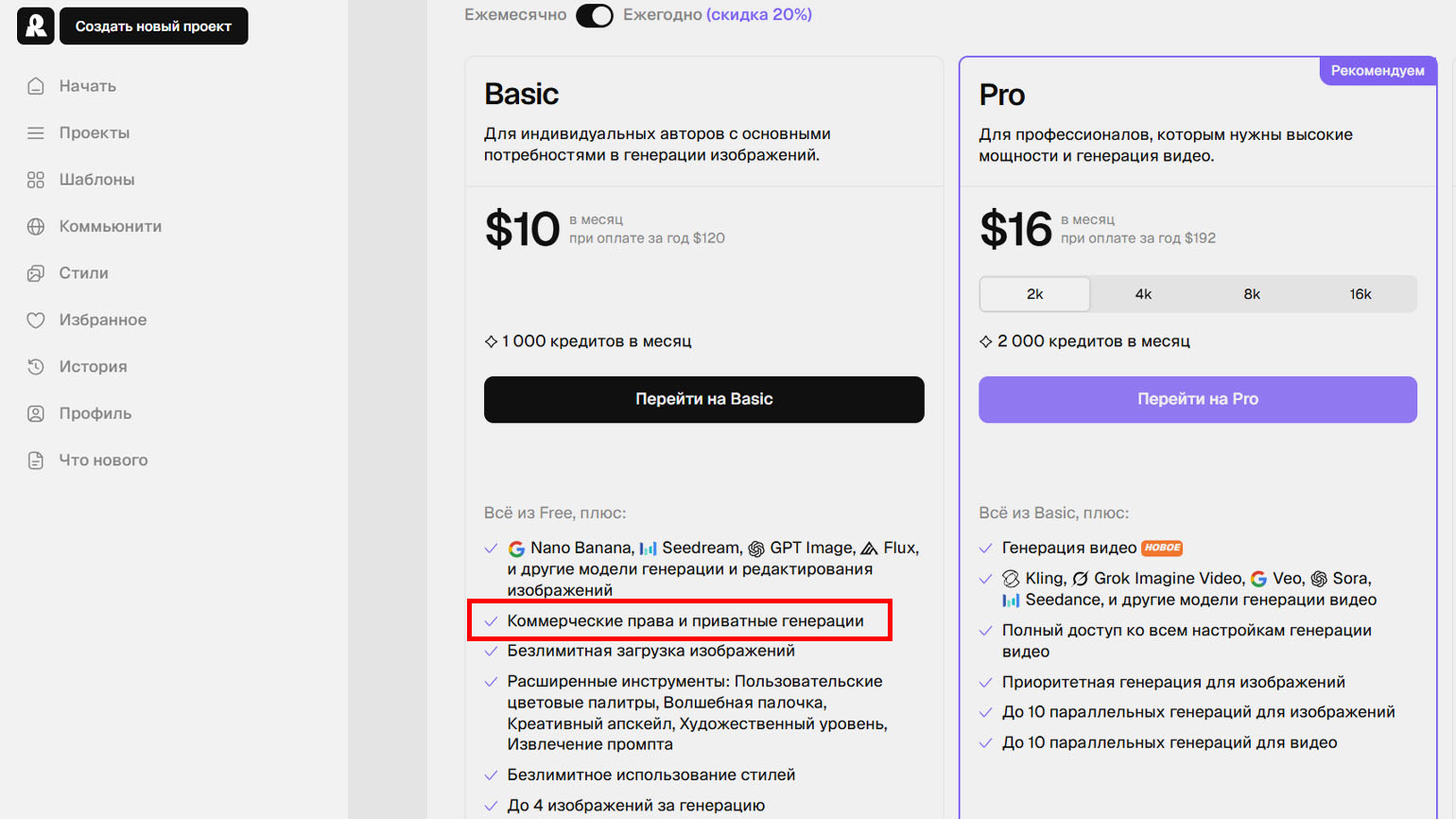
Task: Click the Ежемесячно billing label
Action: (515, 14)
